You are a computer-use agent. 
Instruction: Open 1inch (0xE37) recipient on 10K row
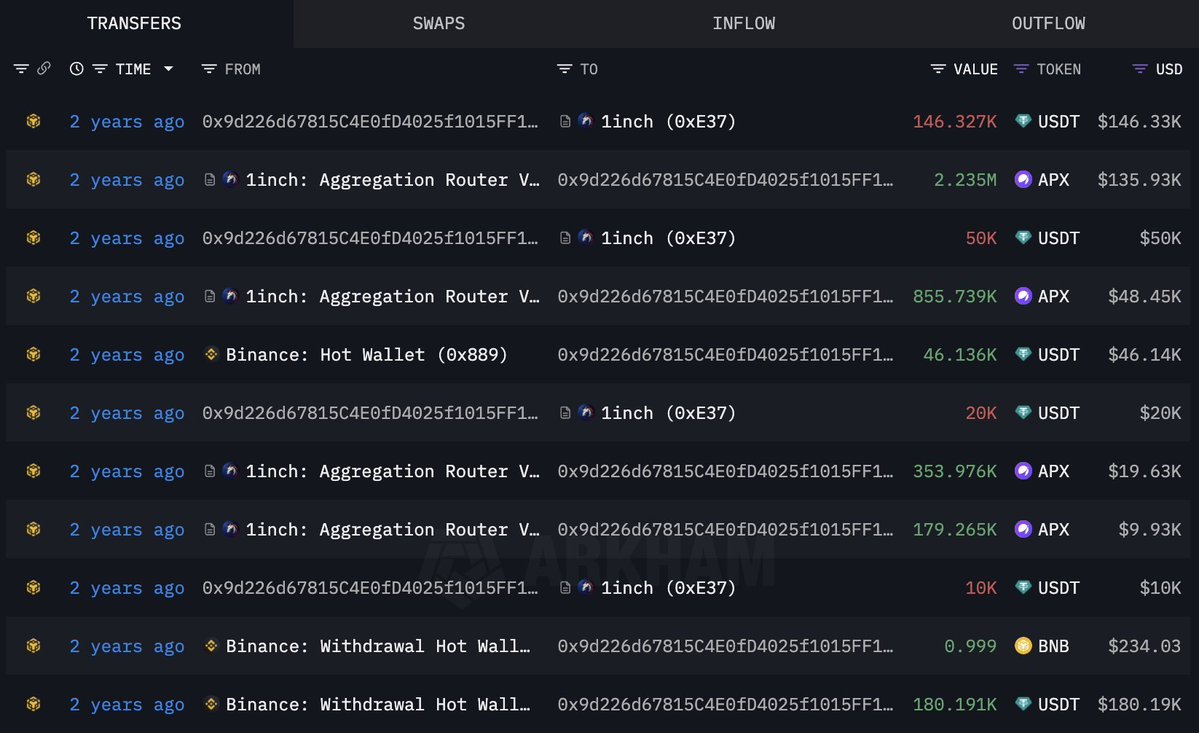pyautogui.click(x=668, y=587)
